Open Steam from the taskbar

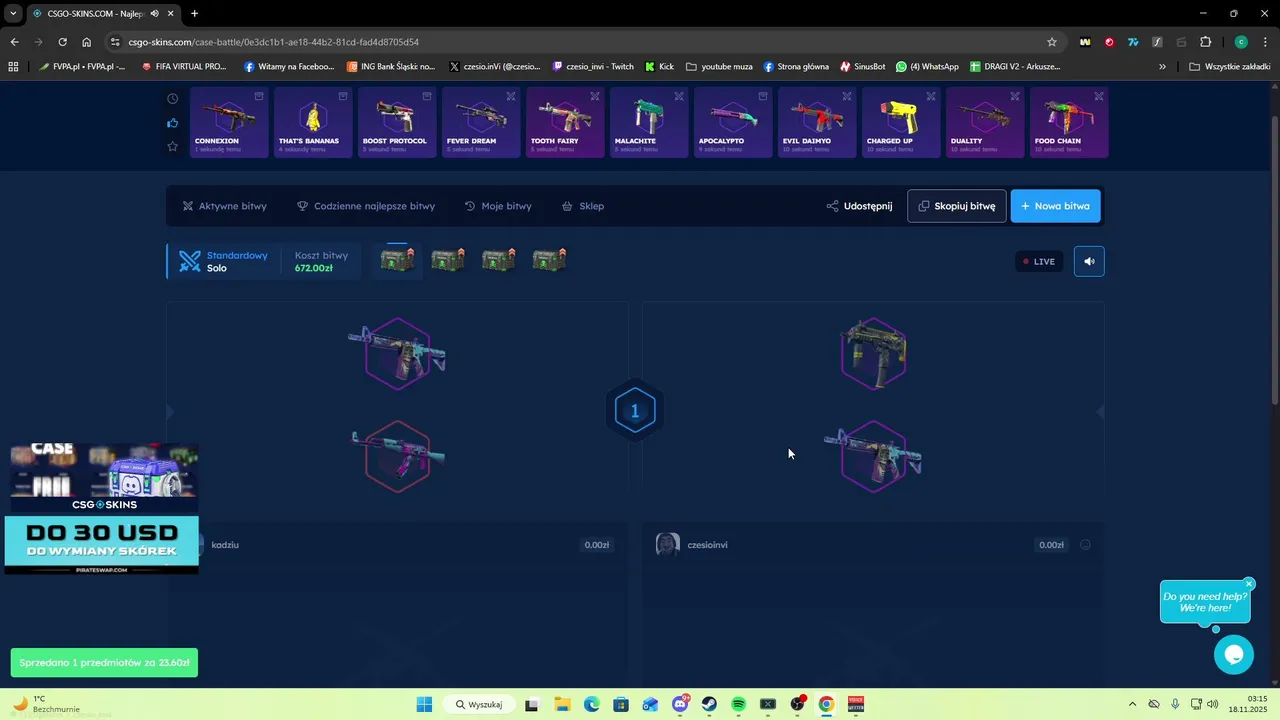[709, 704]
